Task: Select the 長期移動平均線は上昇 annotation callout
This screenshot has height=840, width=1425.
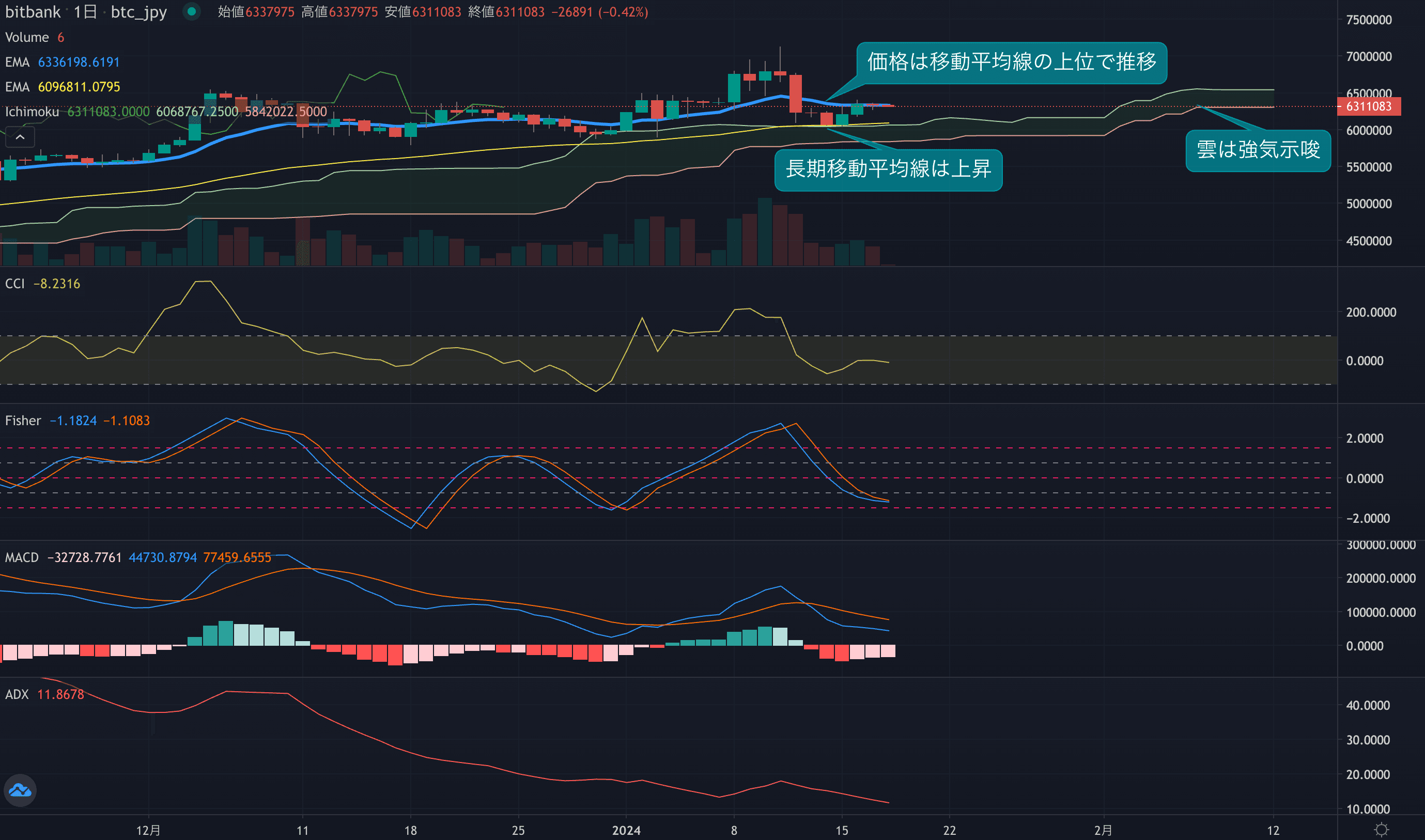Action: pos(888,169)
